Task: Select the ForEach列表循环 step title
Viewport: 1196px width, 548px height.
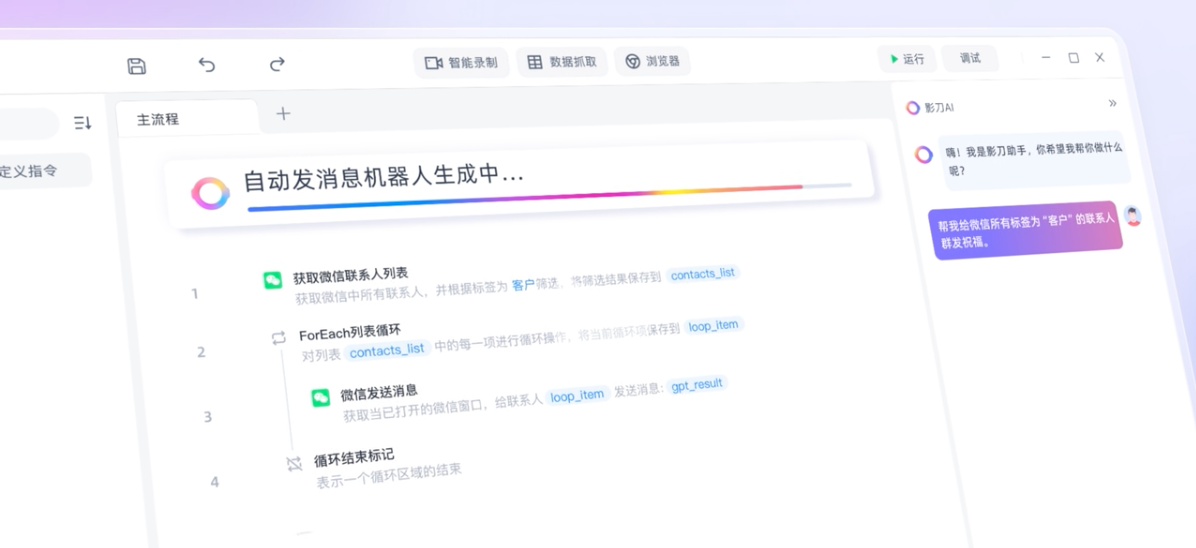Action: [x=349, y=333]
